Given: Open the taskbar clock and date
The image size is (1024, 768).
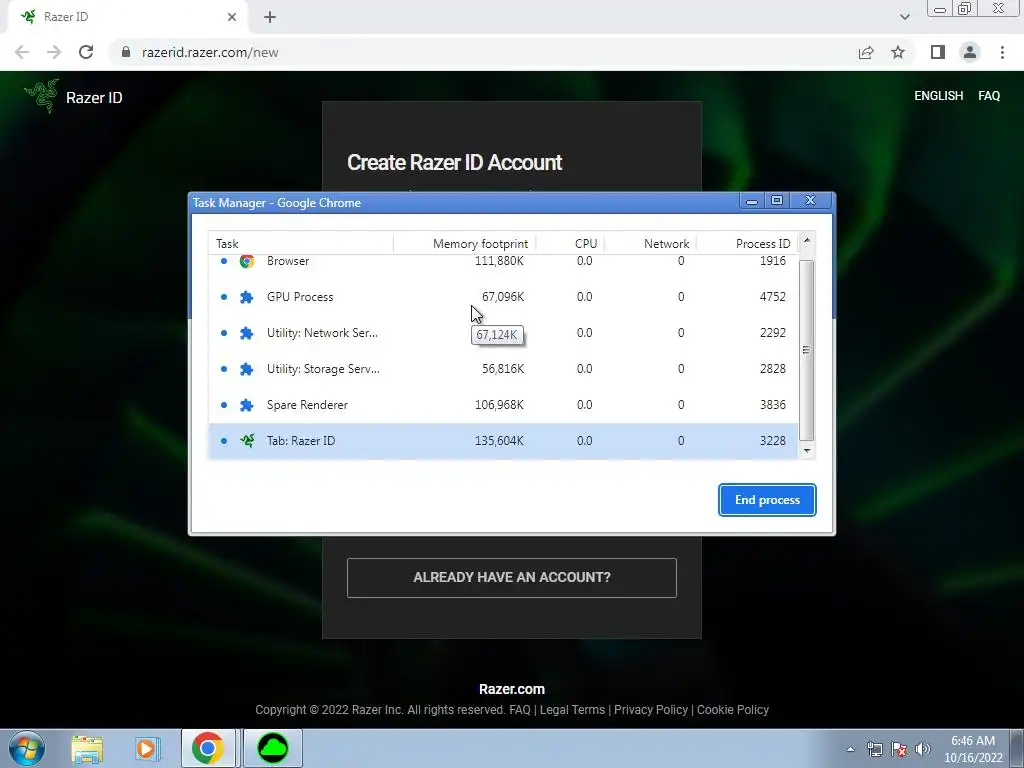Looking at the screenshot, I should tap(973, 749).
